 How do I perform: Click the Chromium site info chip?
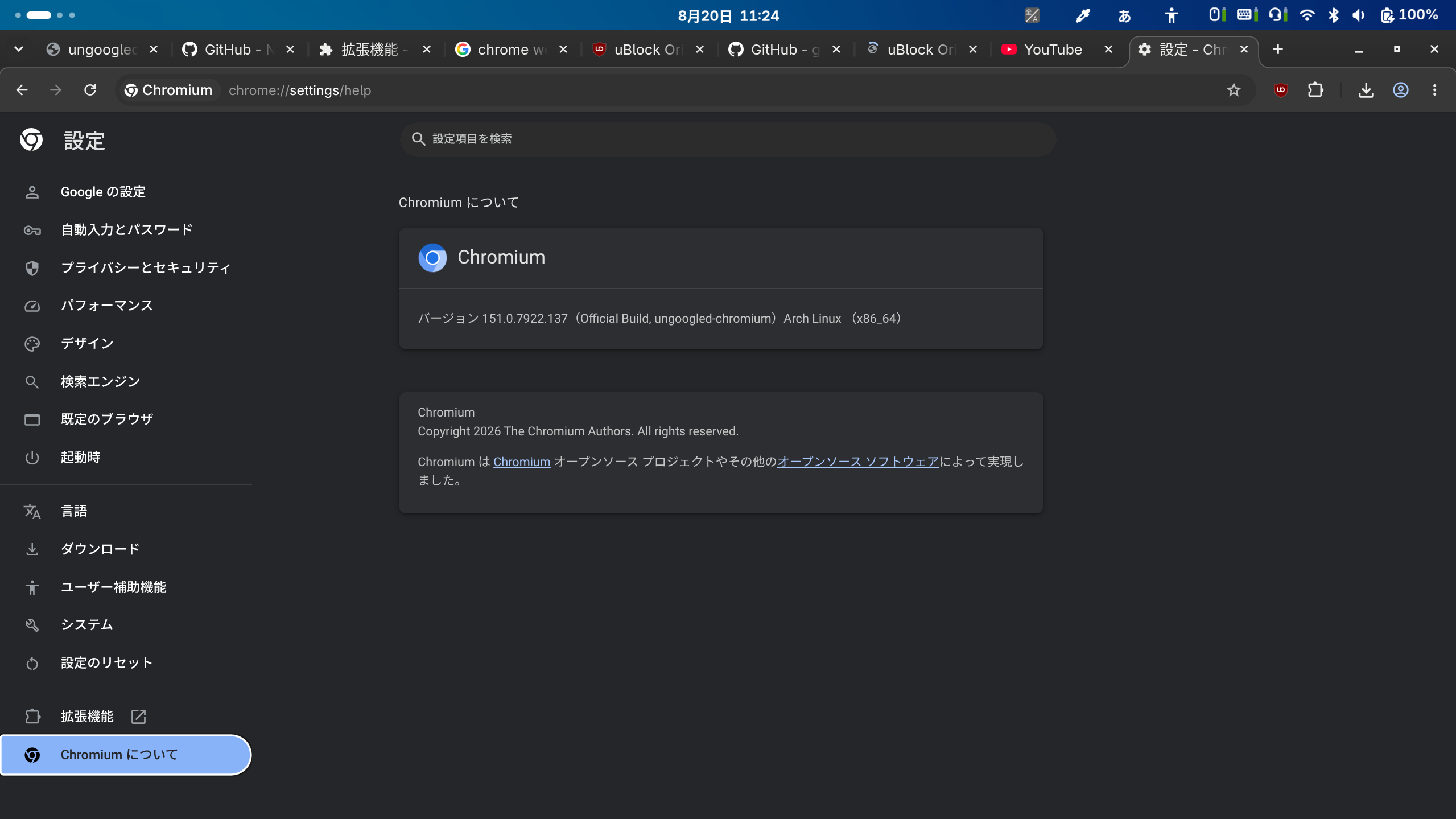pos(168,90)
